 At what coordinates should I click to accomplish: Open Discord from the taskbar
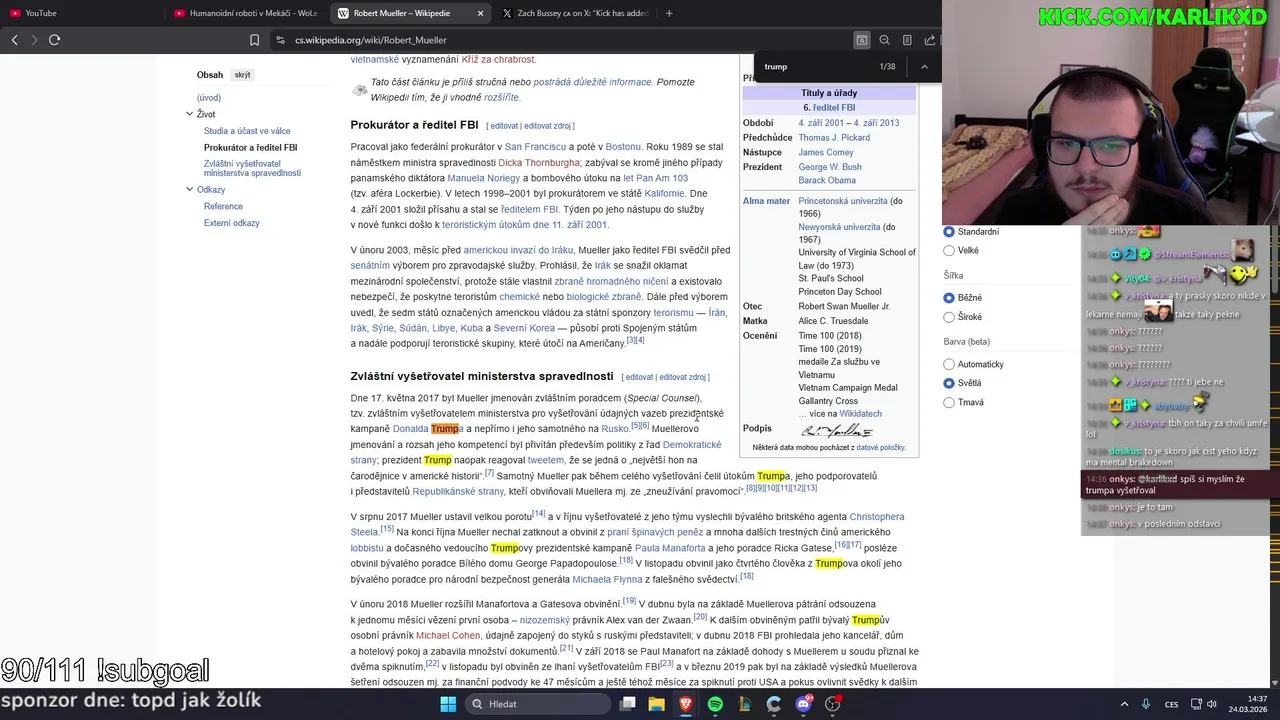pyautogui.click(x=804, y=704)
